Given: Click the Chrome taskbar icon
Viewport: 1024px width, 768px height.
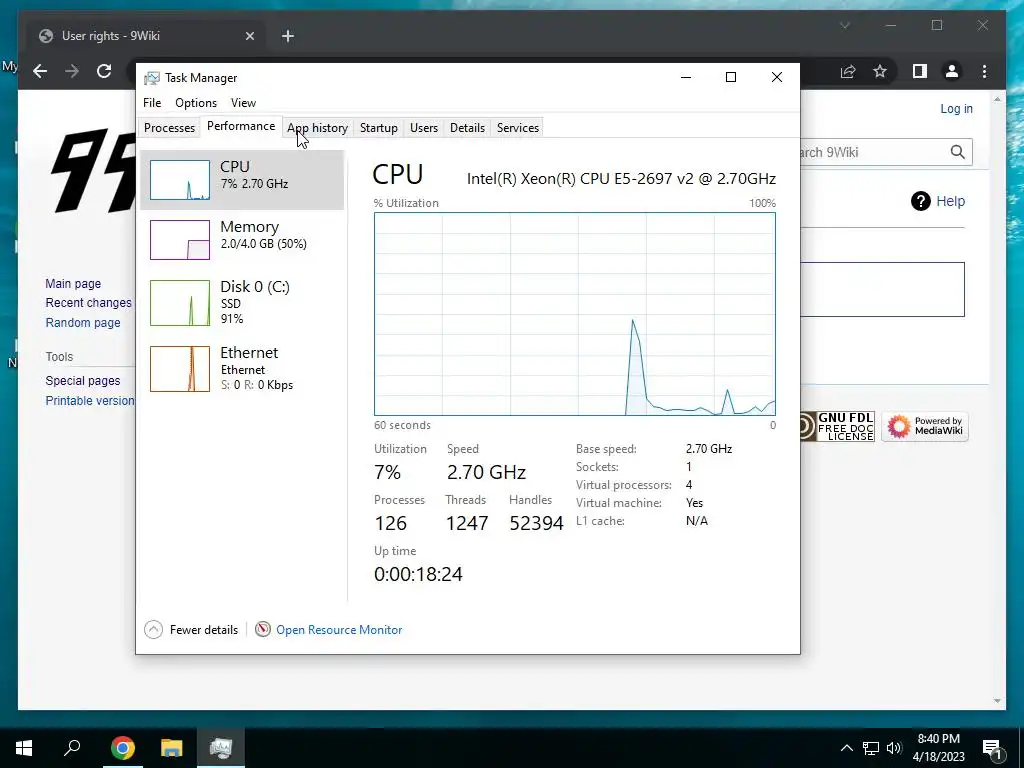Looking at the screenshot, I should point(123,748).
